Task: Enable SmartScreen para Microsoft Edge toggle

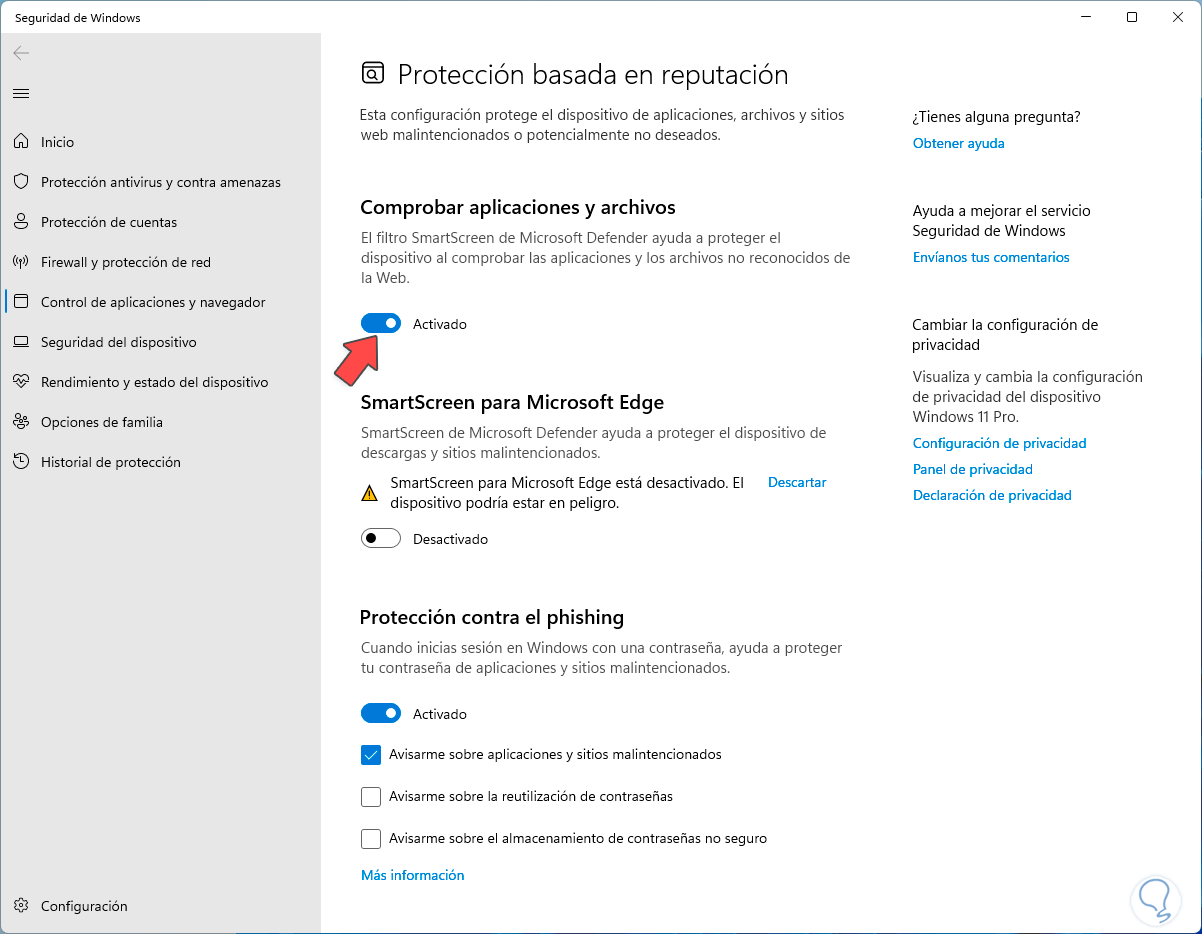Action: [x=381, y=539]
